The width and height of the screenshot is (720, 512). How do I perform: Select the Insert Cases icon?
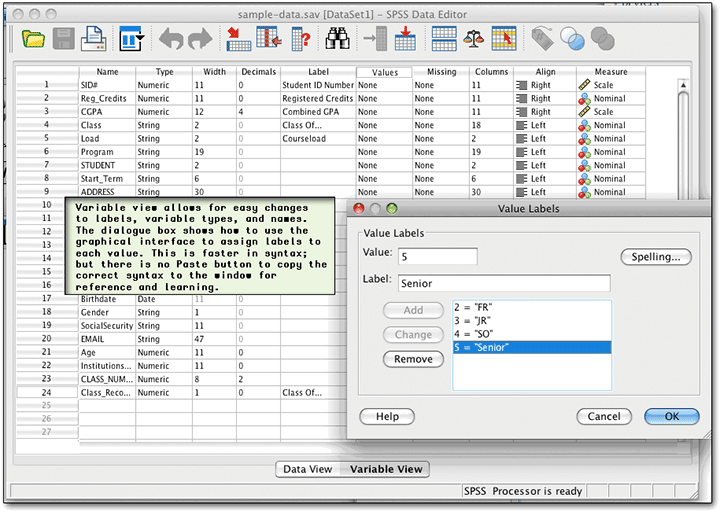click(x=376, y=39)
